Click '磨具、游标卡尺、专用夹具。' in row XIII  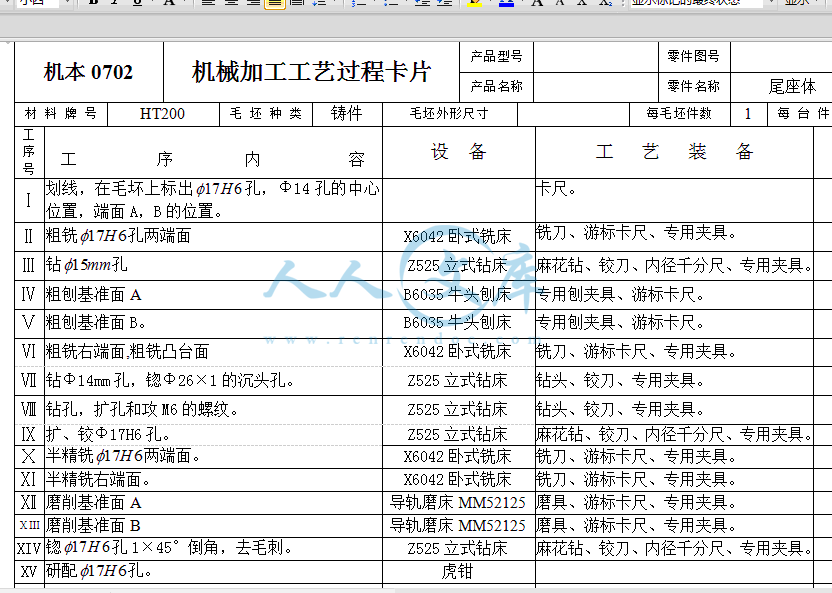click(636, 526)
